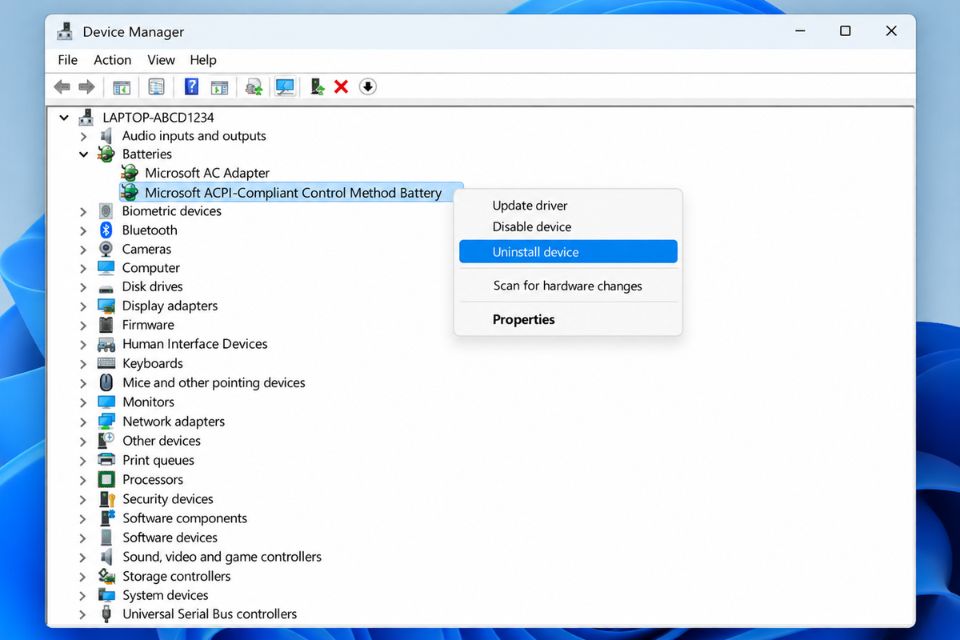Open the View menu

(x=160, y=60)
